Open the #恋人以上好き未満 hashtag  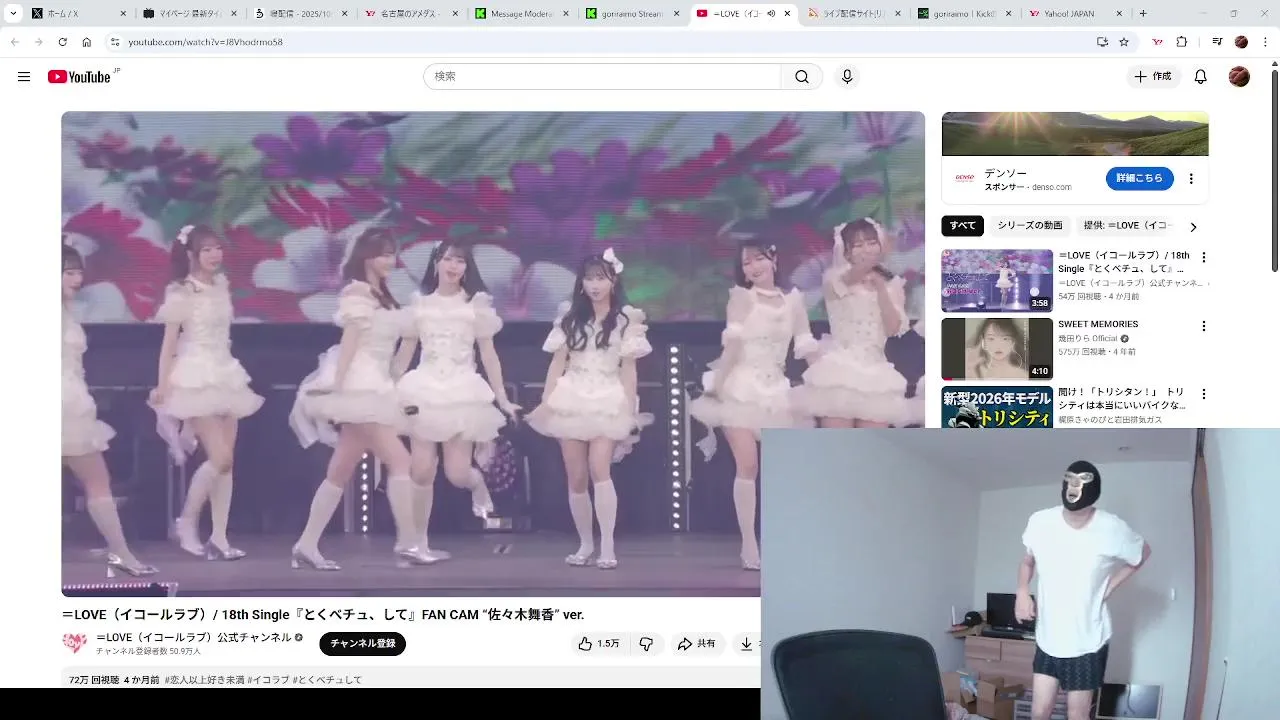coord(204,680)
